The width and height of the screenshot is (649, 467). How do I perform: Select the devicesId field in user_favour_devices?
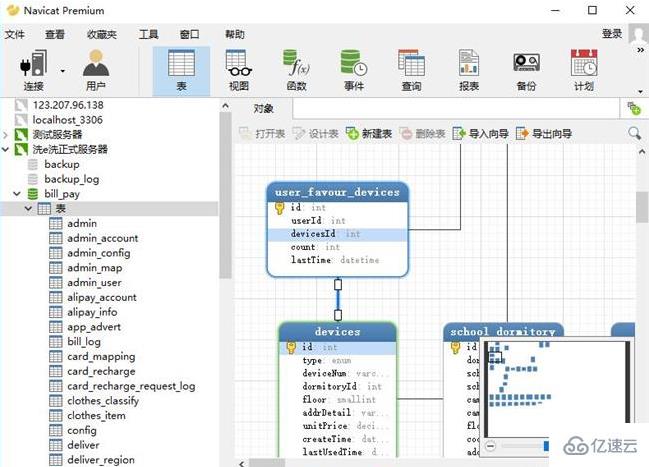338,234
